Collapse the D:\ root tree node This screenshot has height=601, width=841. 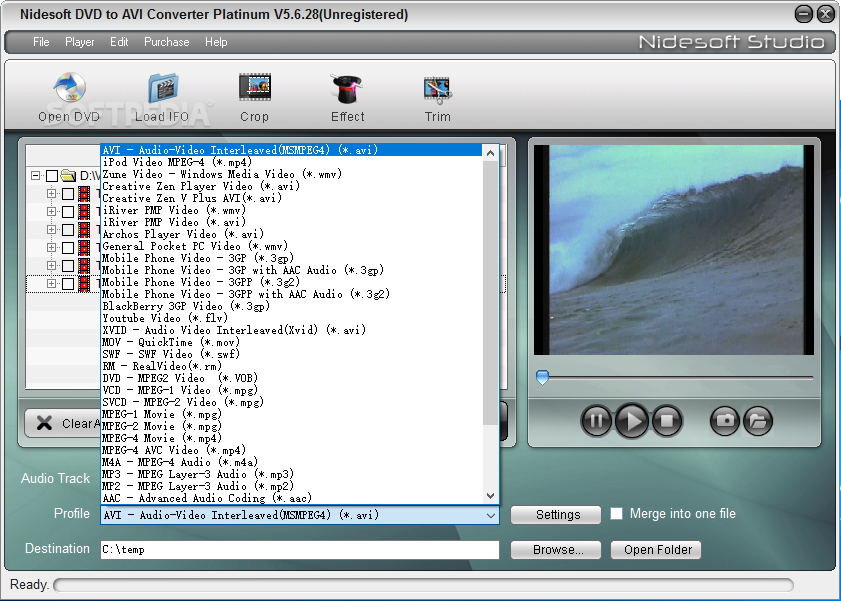click(35, 176)
